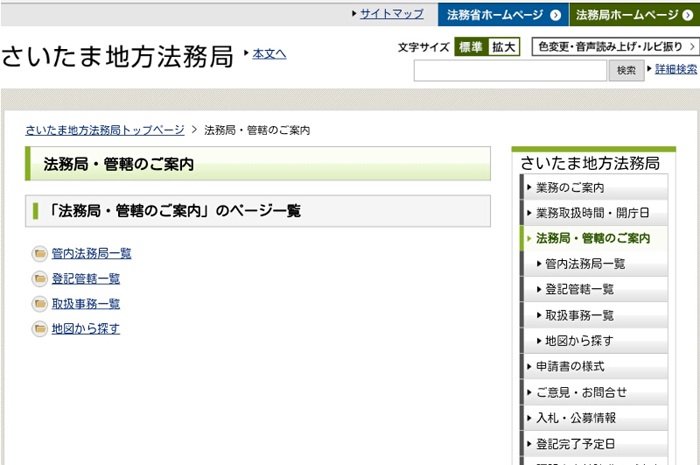Click chevron on 色変更・音声読み上げ・ルビ振り button
The width and height of the screenshot is (700, 465).
[x=692, y=46]
